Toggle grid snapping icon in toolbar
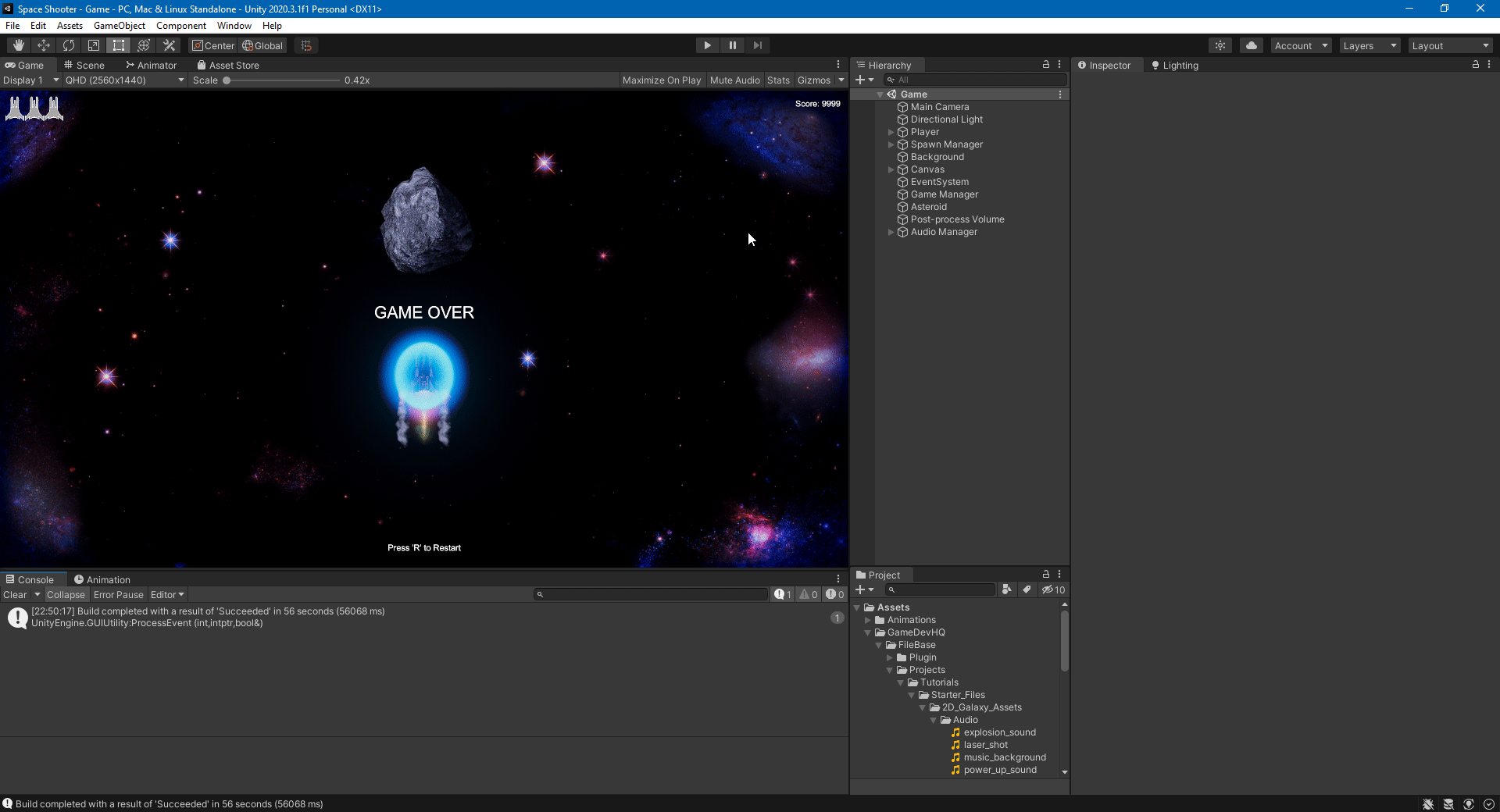This screenshot has width=1500, height=812. click(306, 45)
